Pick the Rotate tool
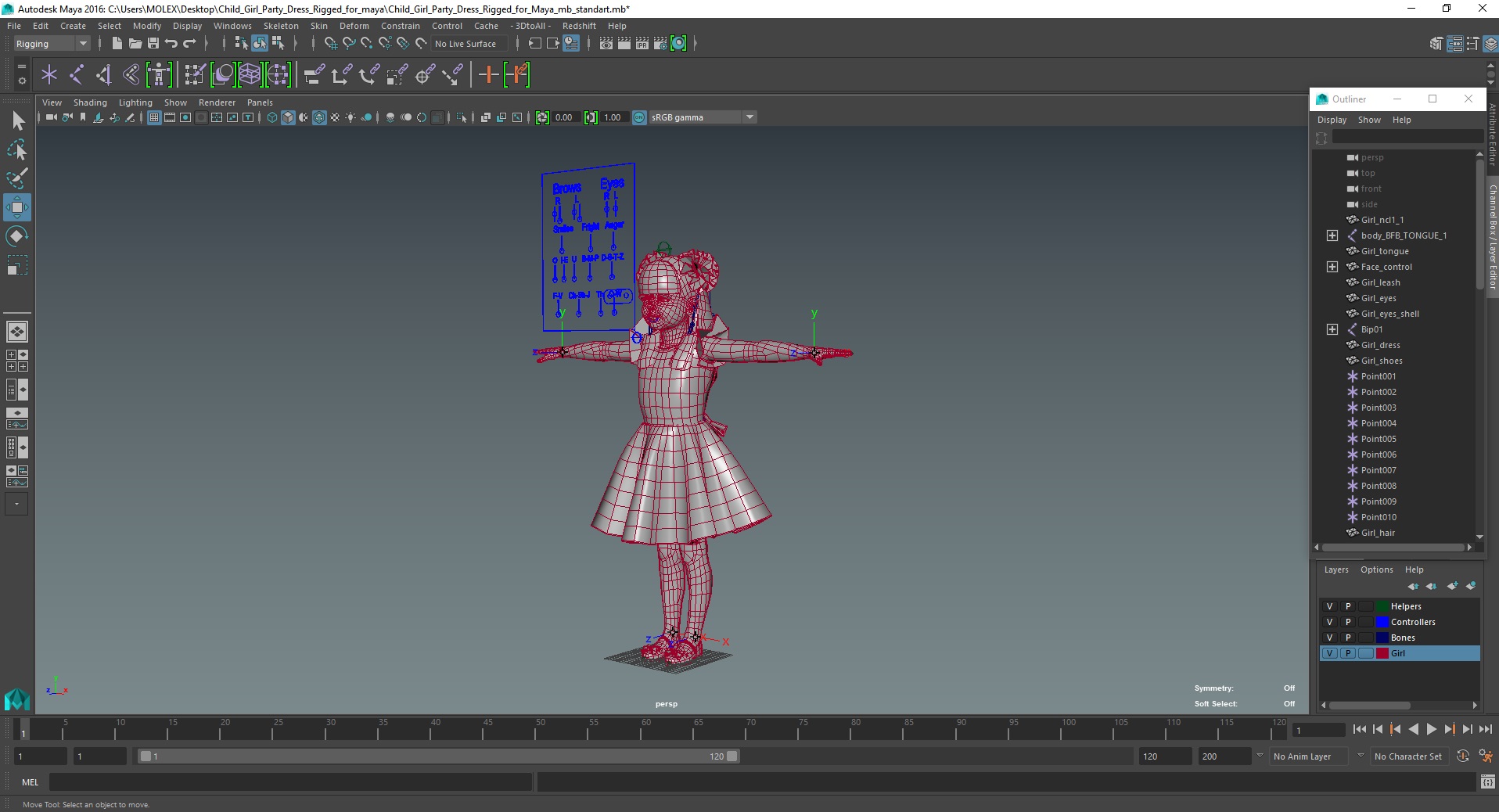This screenshot has width=1499, height=812. pos(17,236)
